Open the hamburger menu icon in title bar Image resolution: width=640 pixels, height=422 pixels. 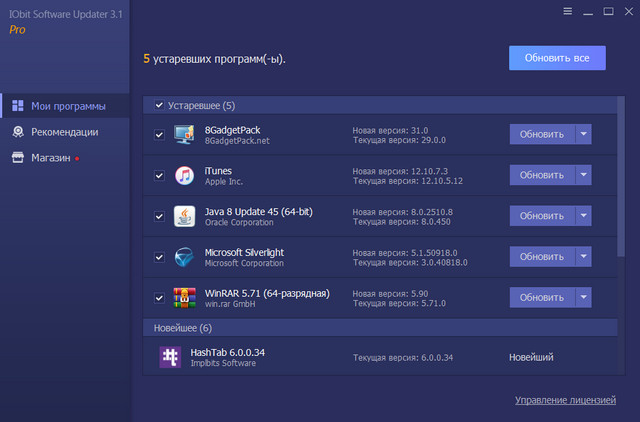pos(568,12)
